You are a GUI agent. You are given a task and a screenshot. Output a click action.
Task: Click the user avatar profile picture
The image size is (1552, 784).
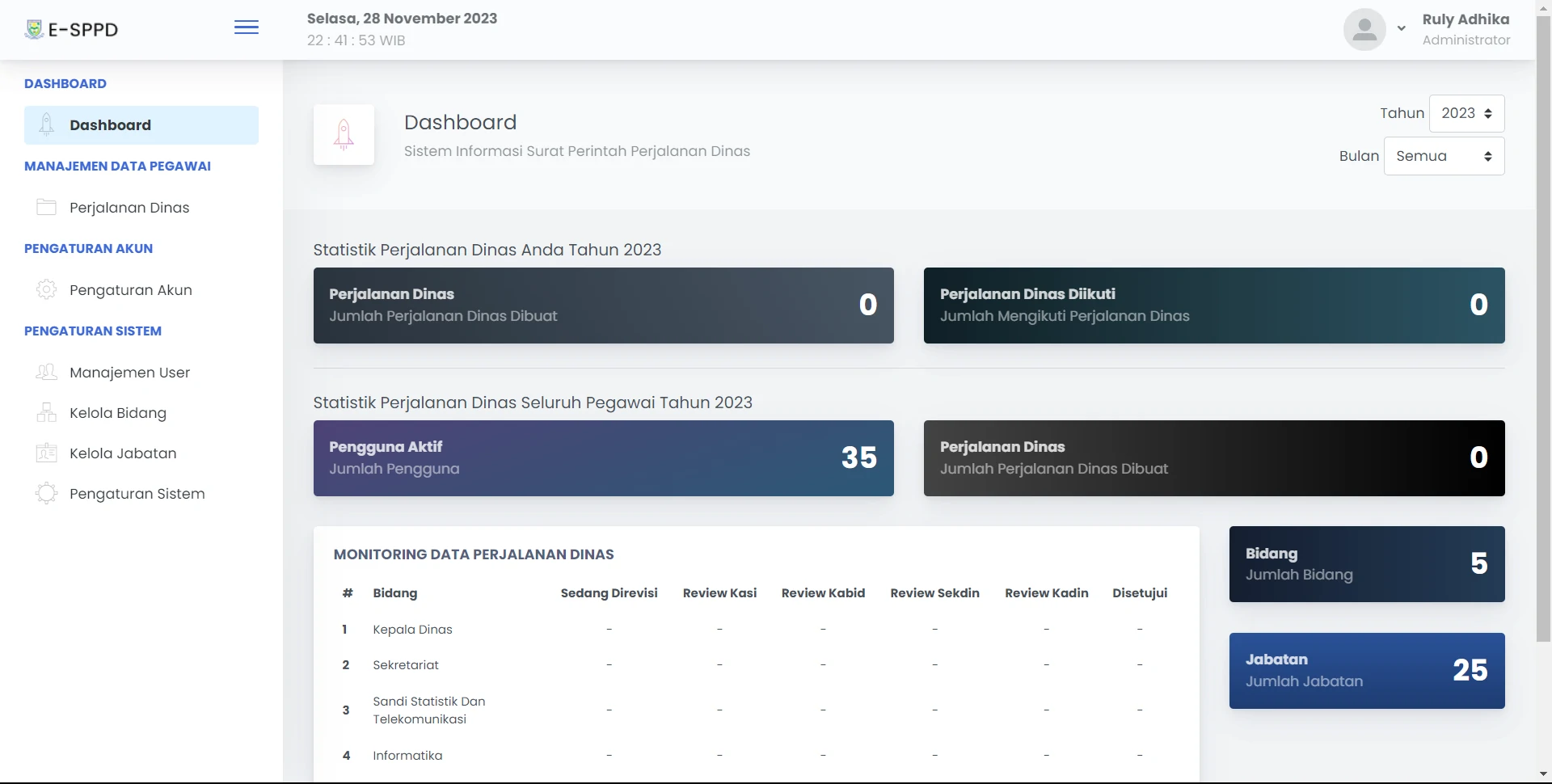tap(1364, 30)
